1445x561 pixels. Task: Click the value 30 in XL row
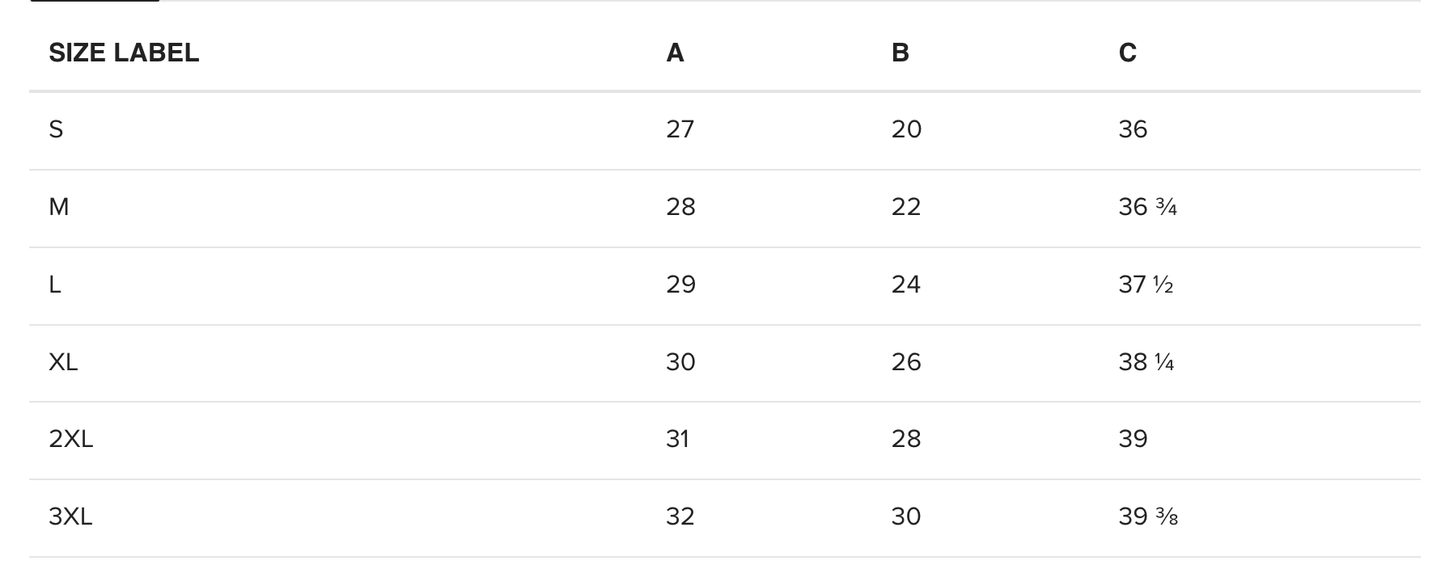point(680,361)
